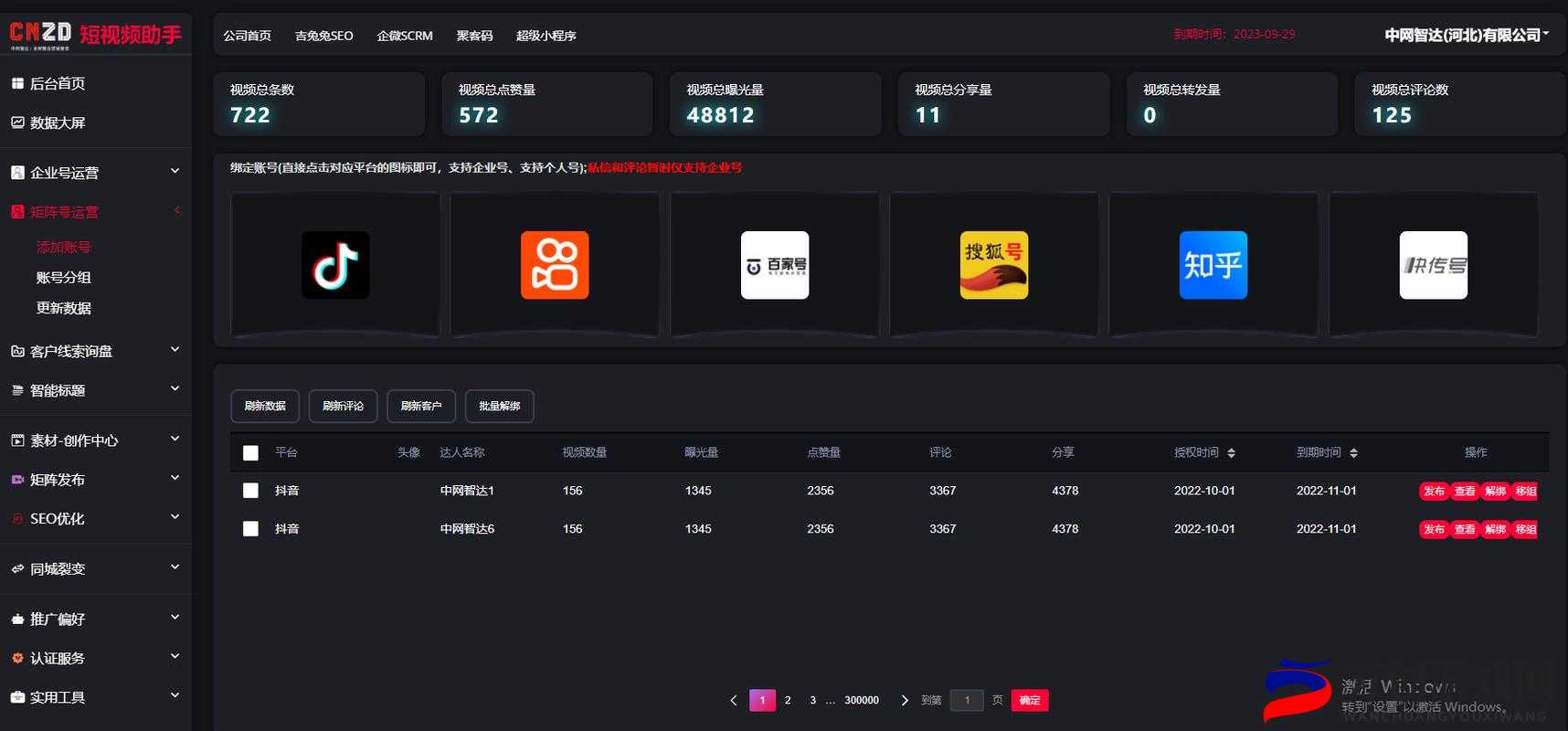Click the 数据大屏 sidebar icon

17,122
